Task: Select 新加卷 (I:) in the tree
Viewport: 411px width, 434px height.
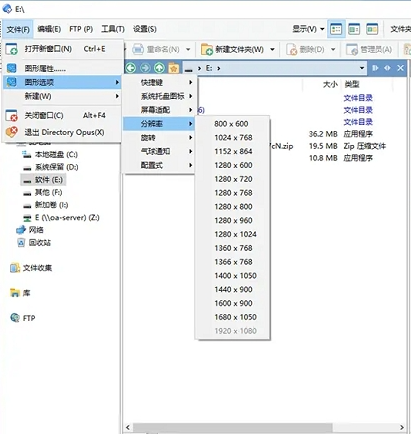Action: (46, 205)
